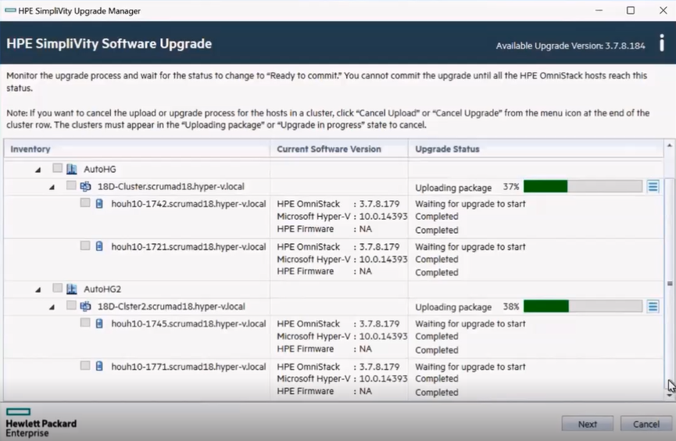This screenshot has height=441, width=676.
Task: Click host icon for houh10-1721
Action: coord(99,246)
